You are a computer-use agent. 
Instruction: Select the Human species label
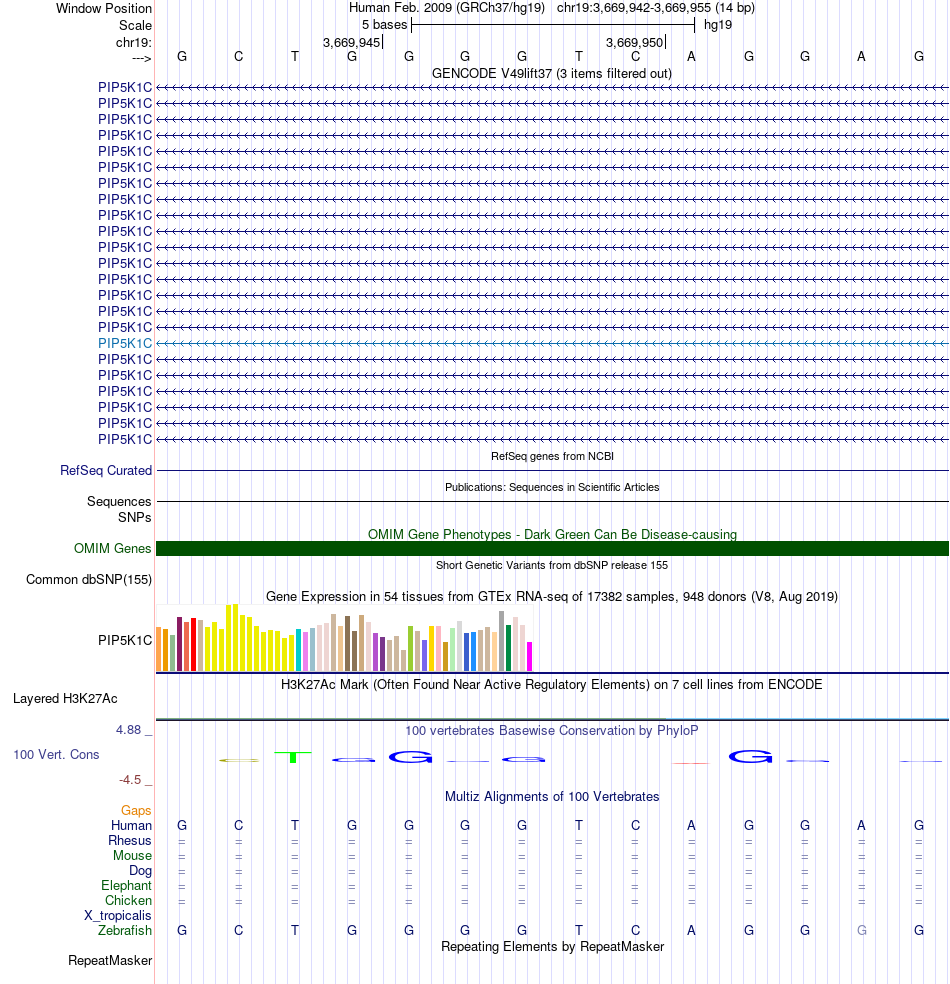click(131, 825)
